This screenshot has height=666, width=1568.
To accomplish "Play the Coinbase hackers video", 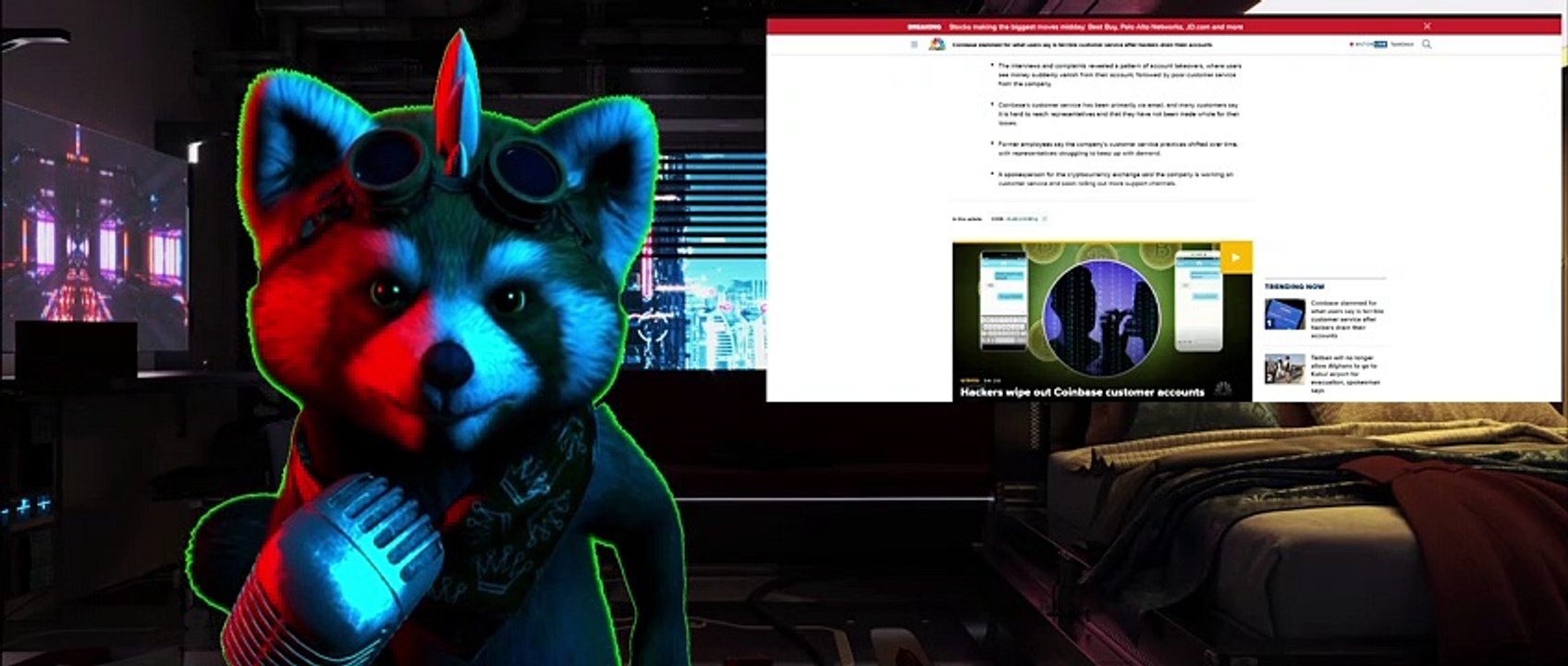I will [x=1236, y=257].
